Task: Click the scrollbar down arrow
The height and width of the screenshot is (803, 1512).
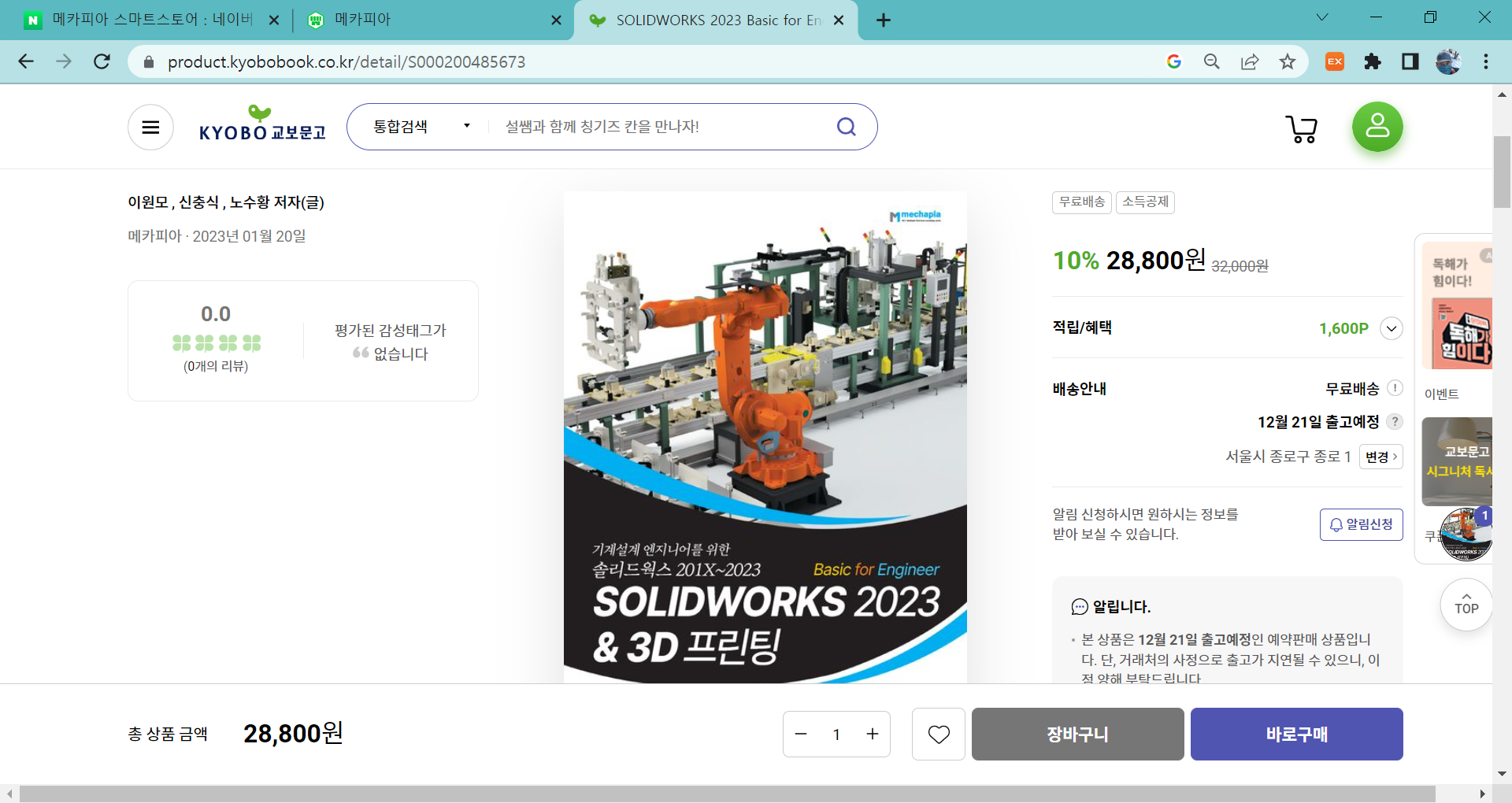Action: pos(1502,774)
